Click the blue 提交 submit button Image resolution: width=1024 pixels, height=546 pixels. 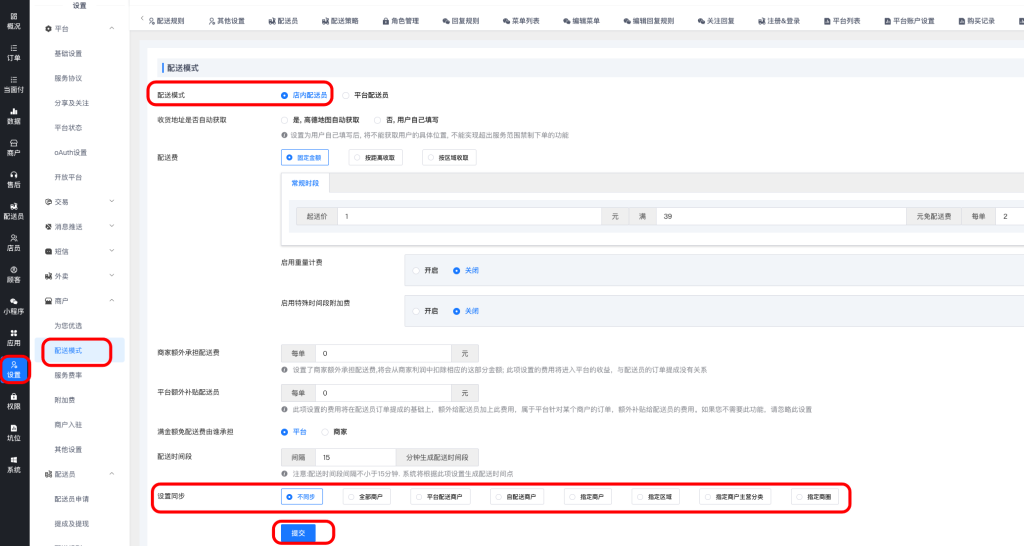click(296, 533)
